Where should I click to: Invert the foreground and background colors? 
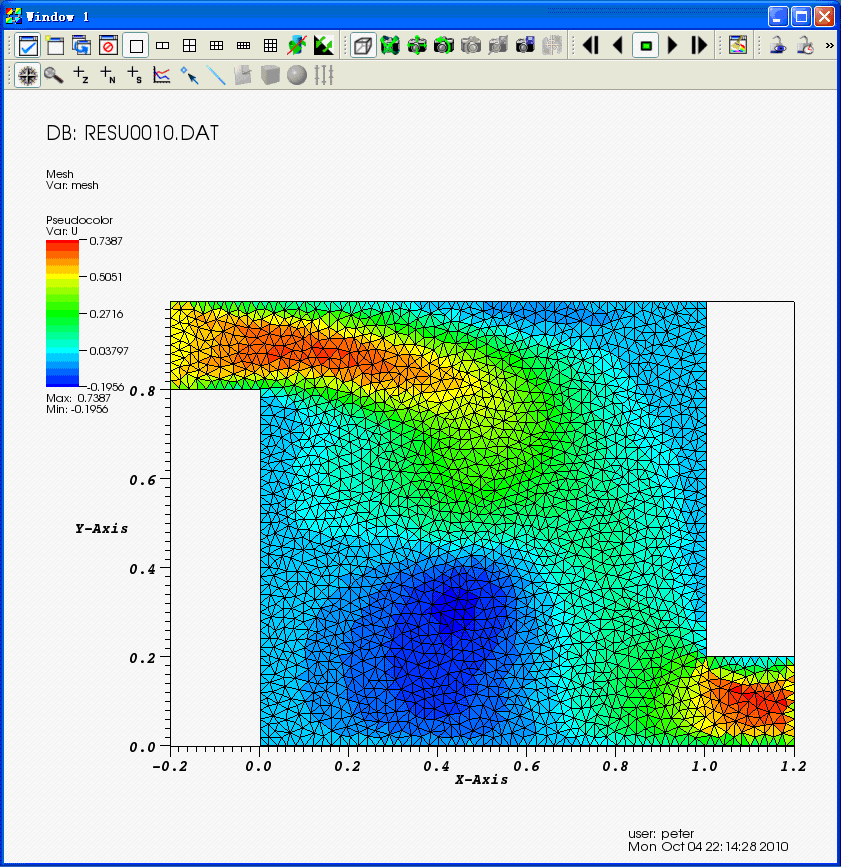[324, 45]
